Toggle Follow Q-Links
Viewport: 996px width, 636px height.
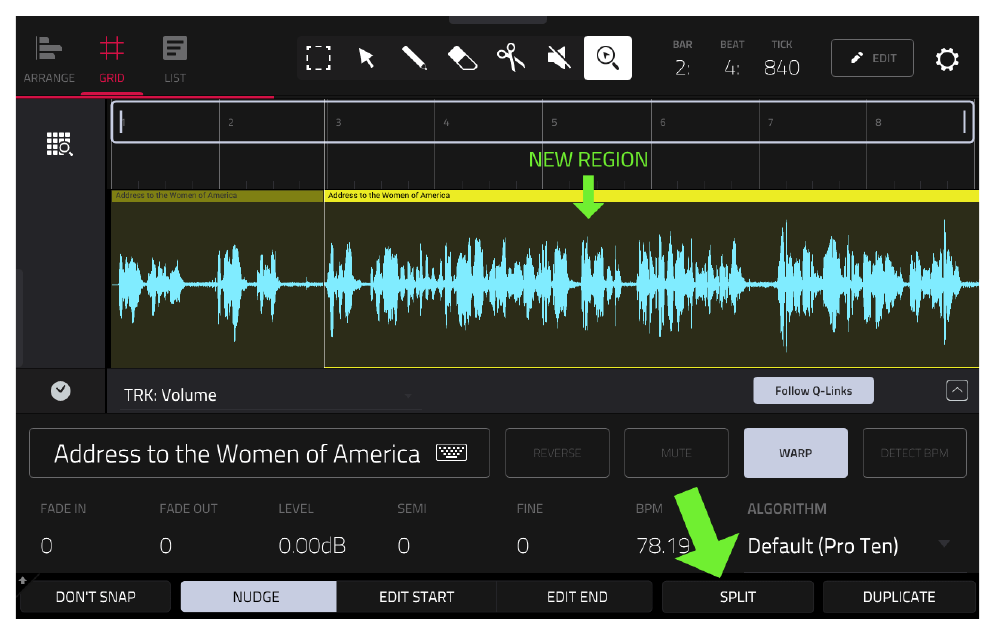tap(813, 391)
